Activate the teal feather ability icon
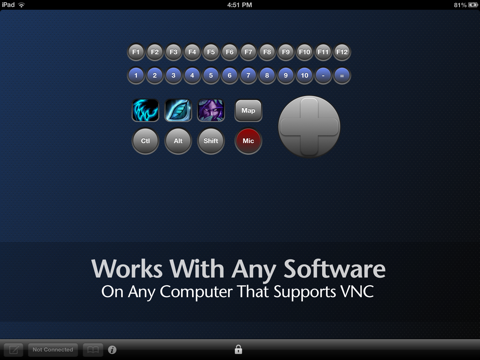The image size is (480, 360). click(178, 110)
